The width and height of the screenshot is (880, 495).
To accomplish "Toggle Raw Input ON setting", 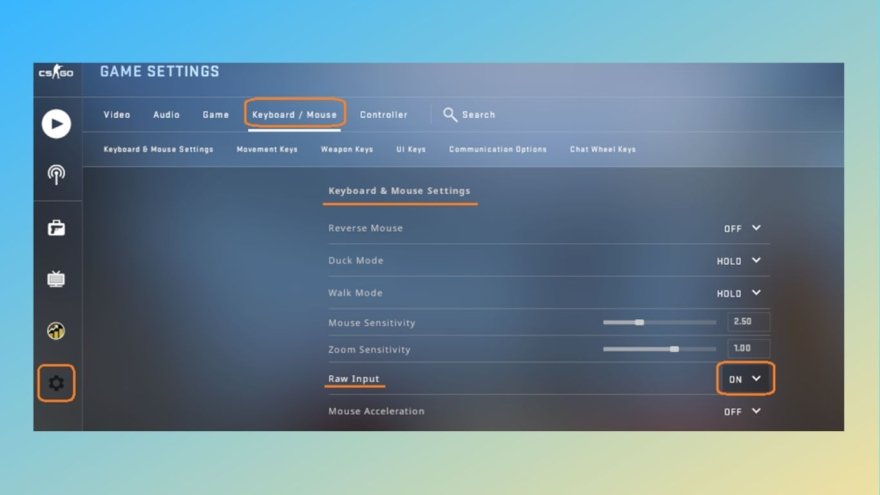I will point(745,379).
